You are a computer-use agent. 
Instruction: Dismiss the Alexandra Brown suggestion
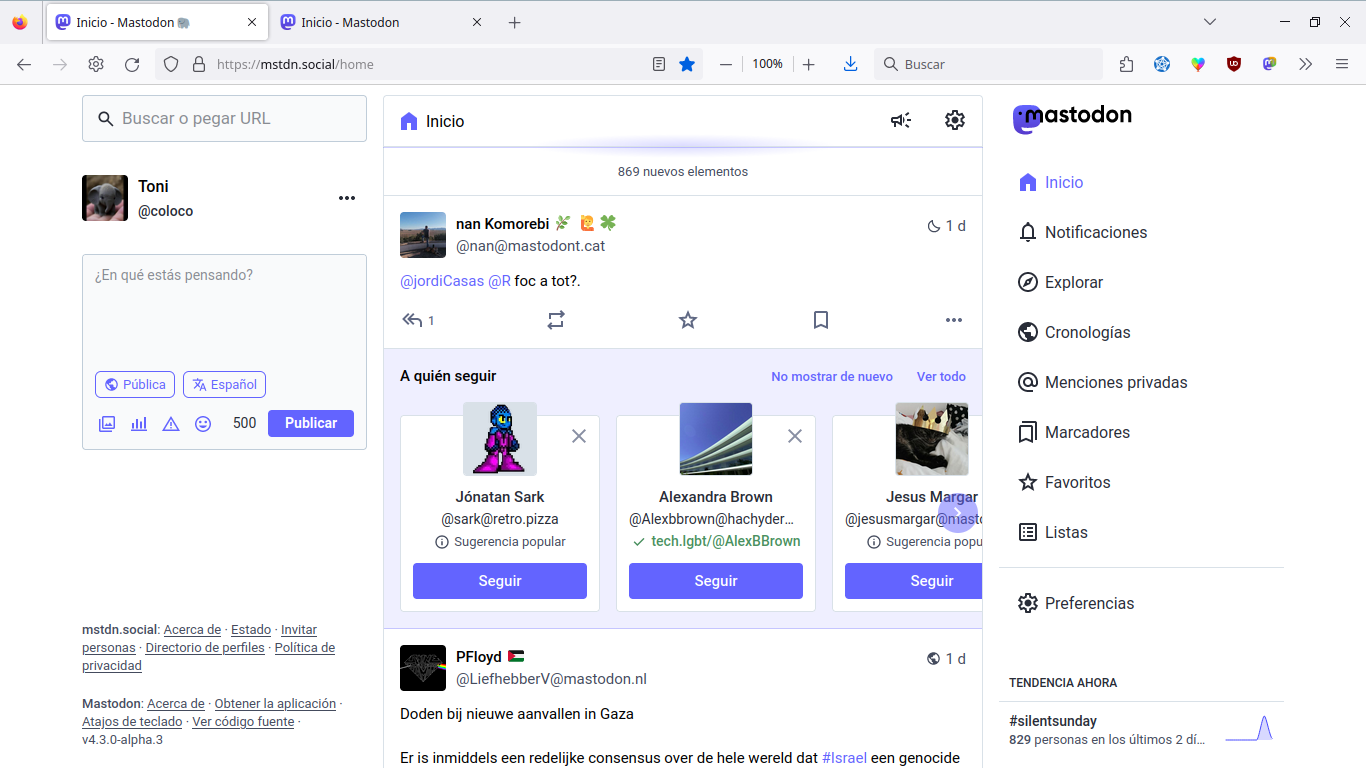[795, 436]
